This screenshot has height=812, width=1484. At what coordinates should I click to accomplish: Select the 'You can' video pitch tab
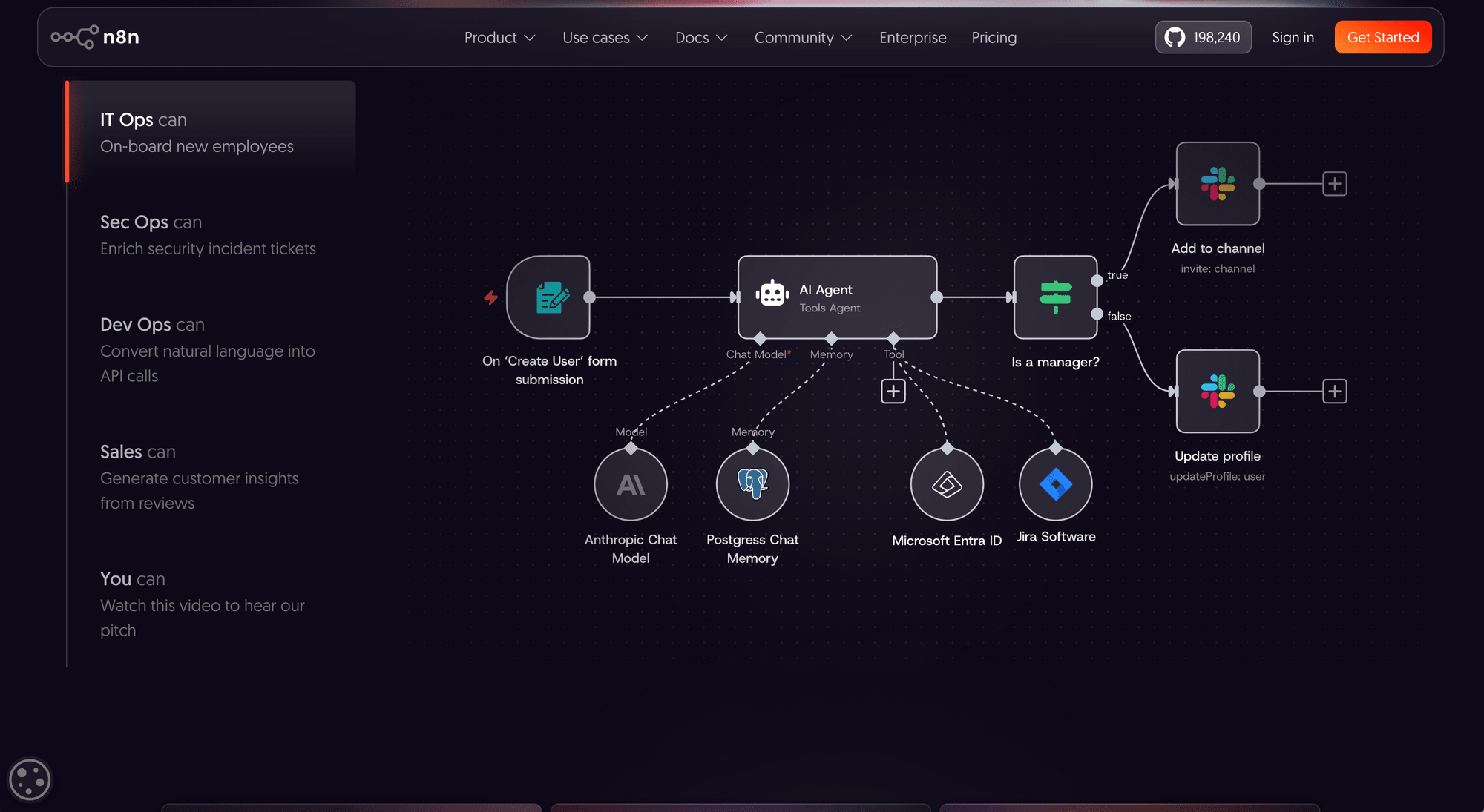click(211, 604)
